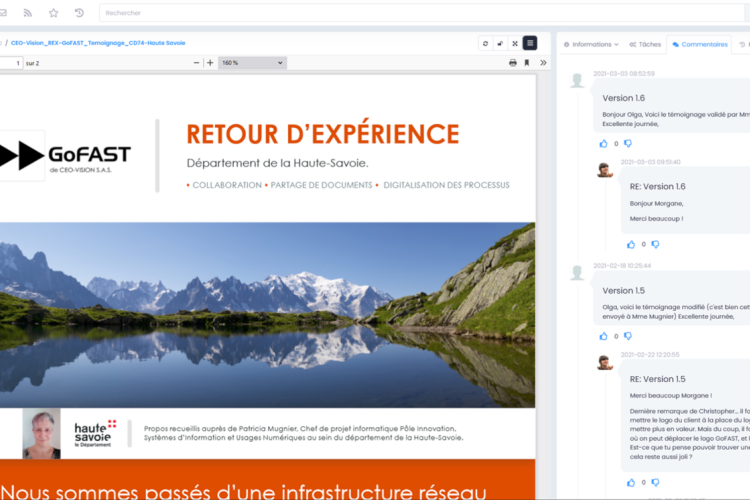This screenshot has height=500, width=750.
Task: Switch to the Tâches tab
Action: click(645, 44)
